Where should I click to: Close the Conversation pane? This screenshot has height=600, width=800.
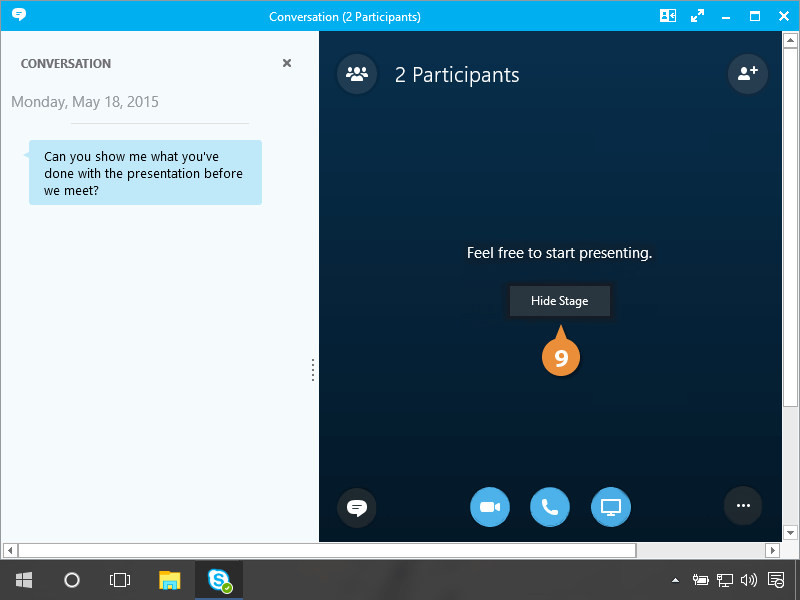(x=287, y=63)
